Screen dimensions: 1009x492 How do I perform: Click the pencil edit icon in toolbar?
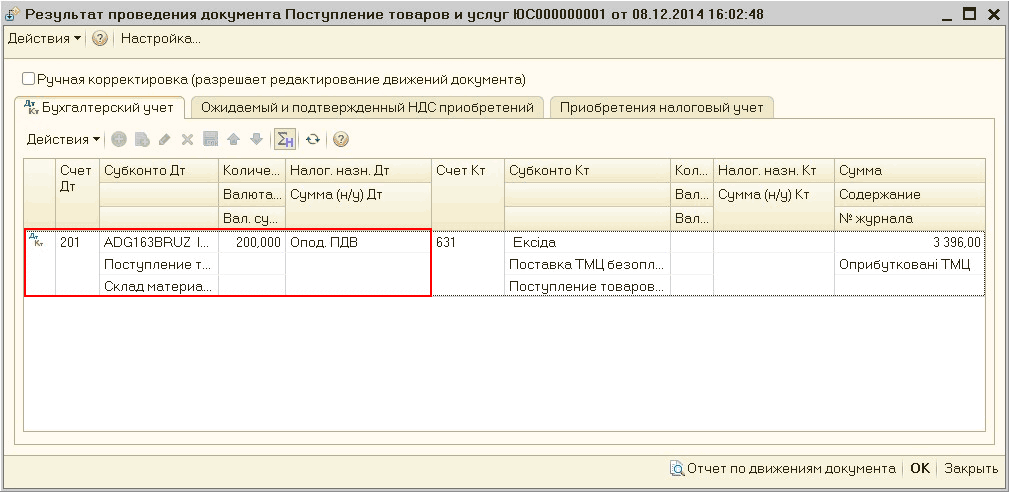[x=165, y=140]
